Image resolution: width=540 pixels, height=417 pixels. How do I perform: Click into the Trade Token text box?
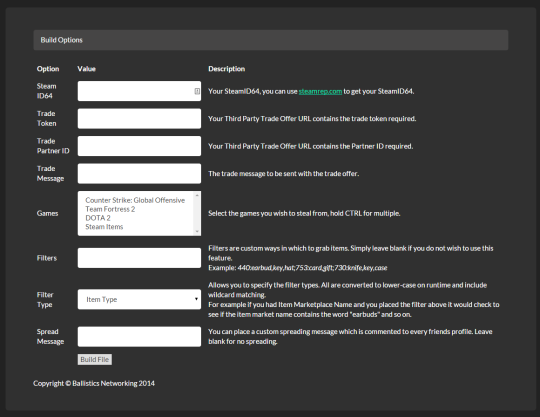(x=139, y=118)
